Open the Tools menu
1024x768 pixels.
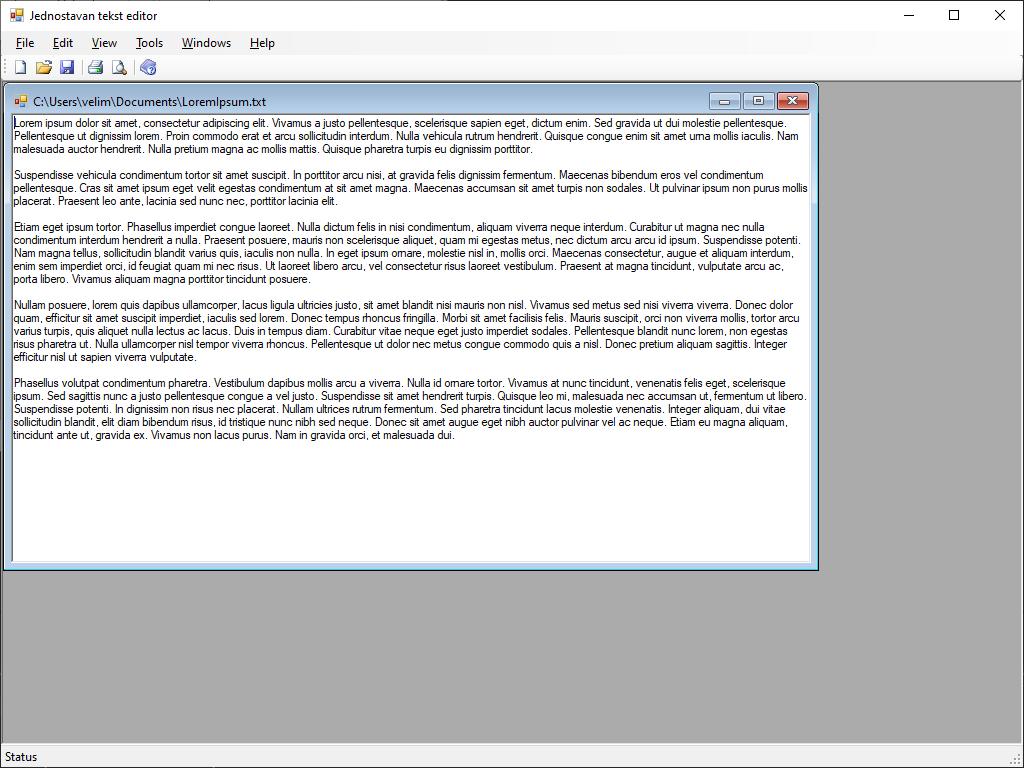149,43
